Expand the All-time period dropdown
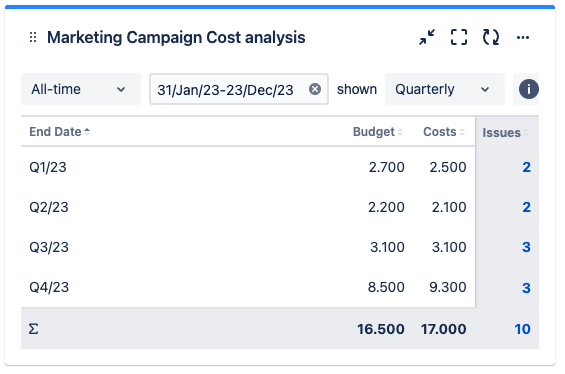Viewport: 565px width, 374px height. click(81, 89)
